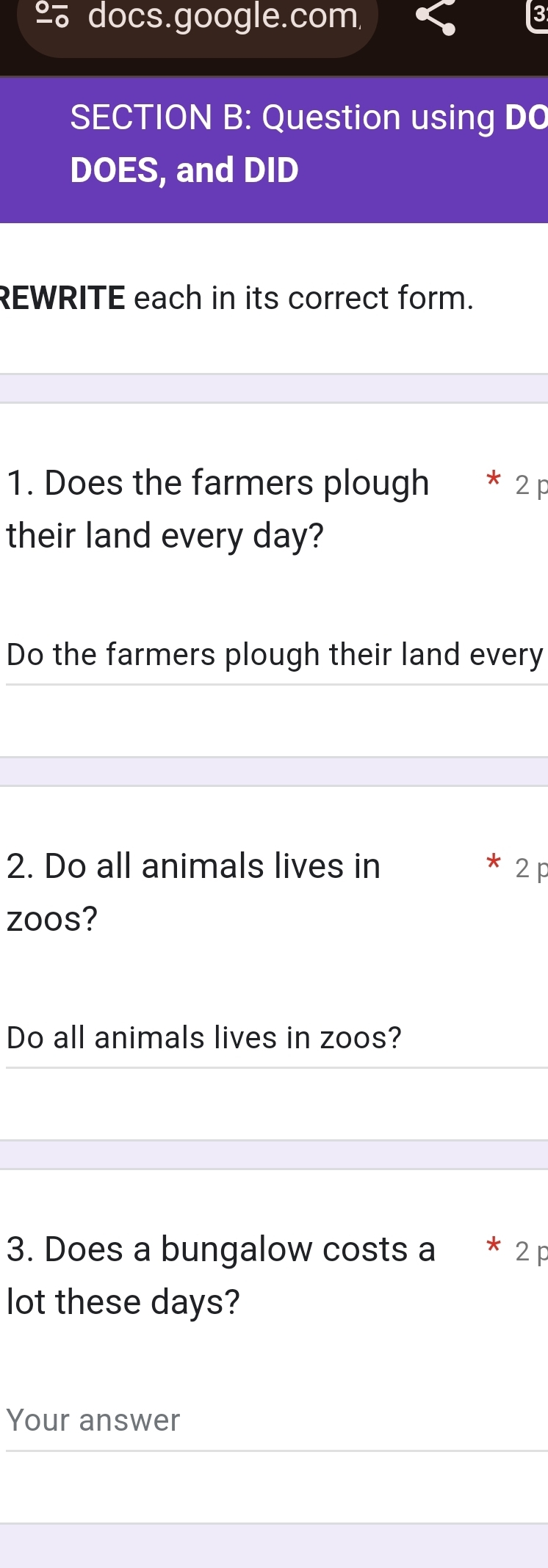Tap question 3 about bungalow costs
Screen dimensions: 548x1568
[220, 1249]
